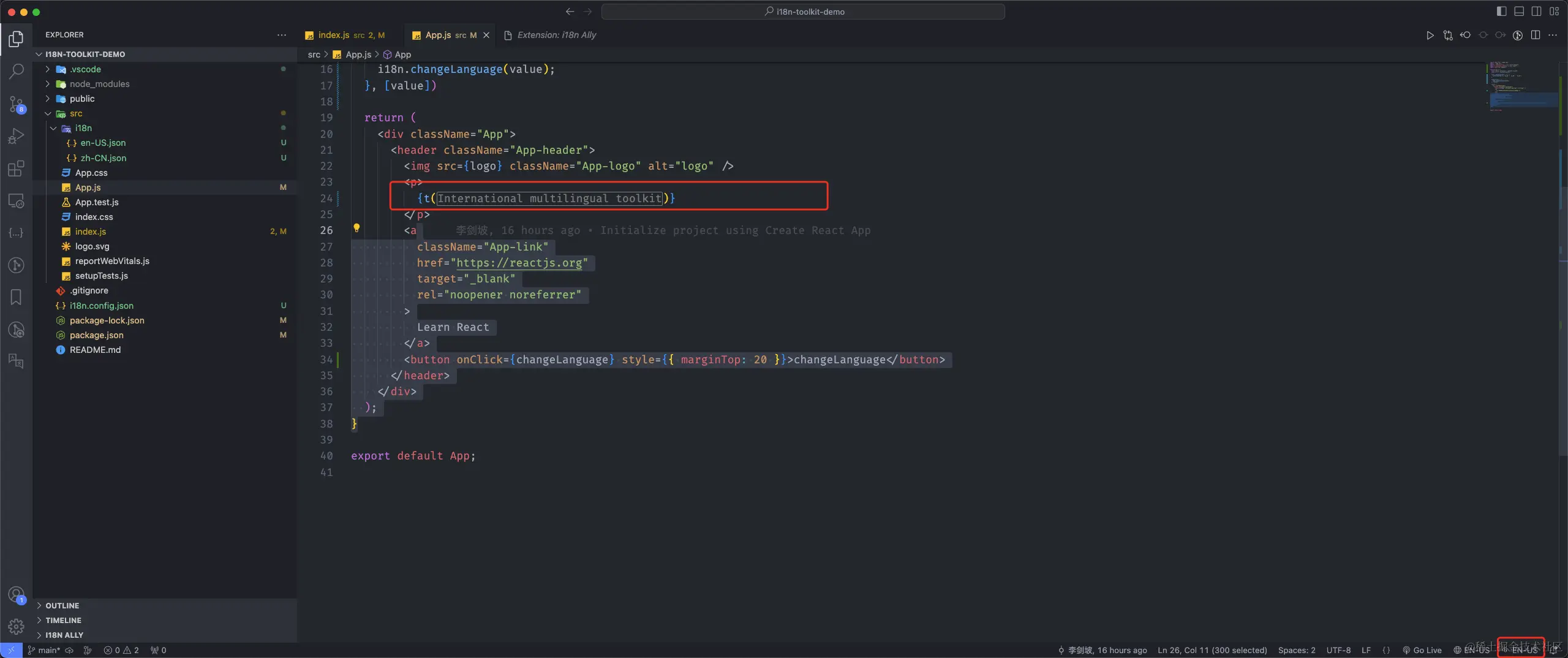Expand the OUTLINE section
This screenshot has width=1568, height=658.
(165, 605)
